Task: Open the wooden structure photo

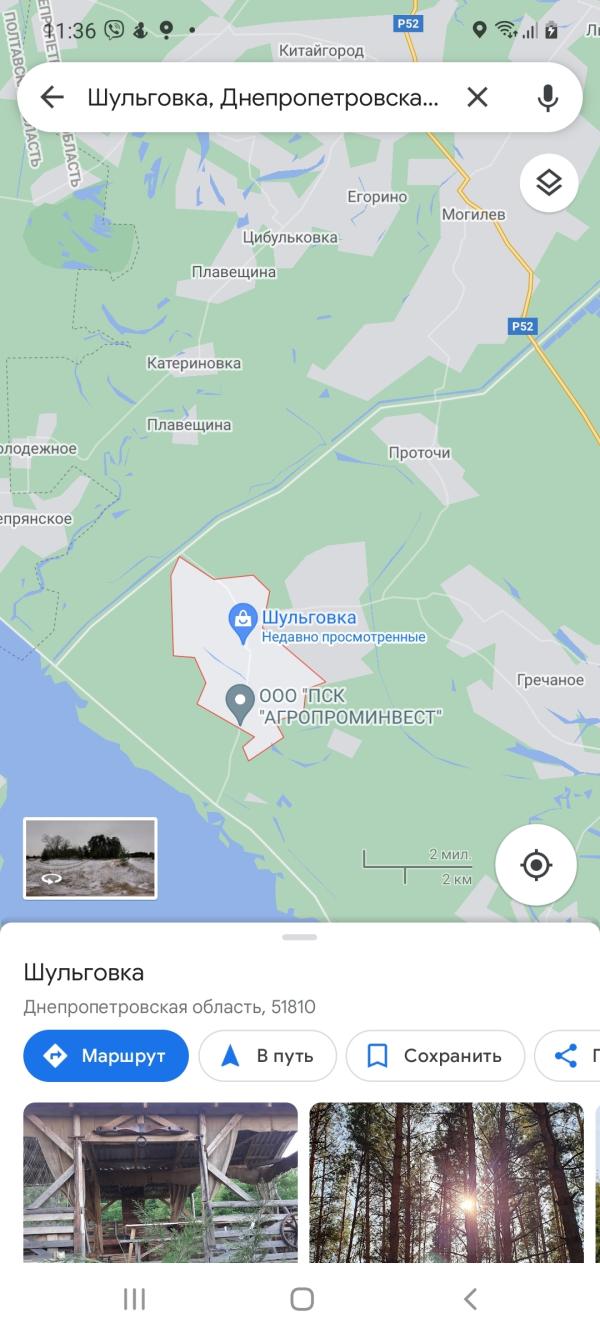Action: pos(160,1182)
